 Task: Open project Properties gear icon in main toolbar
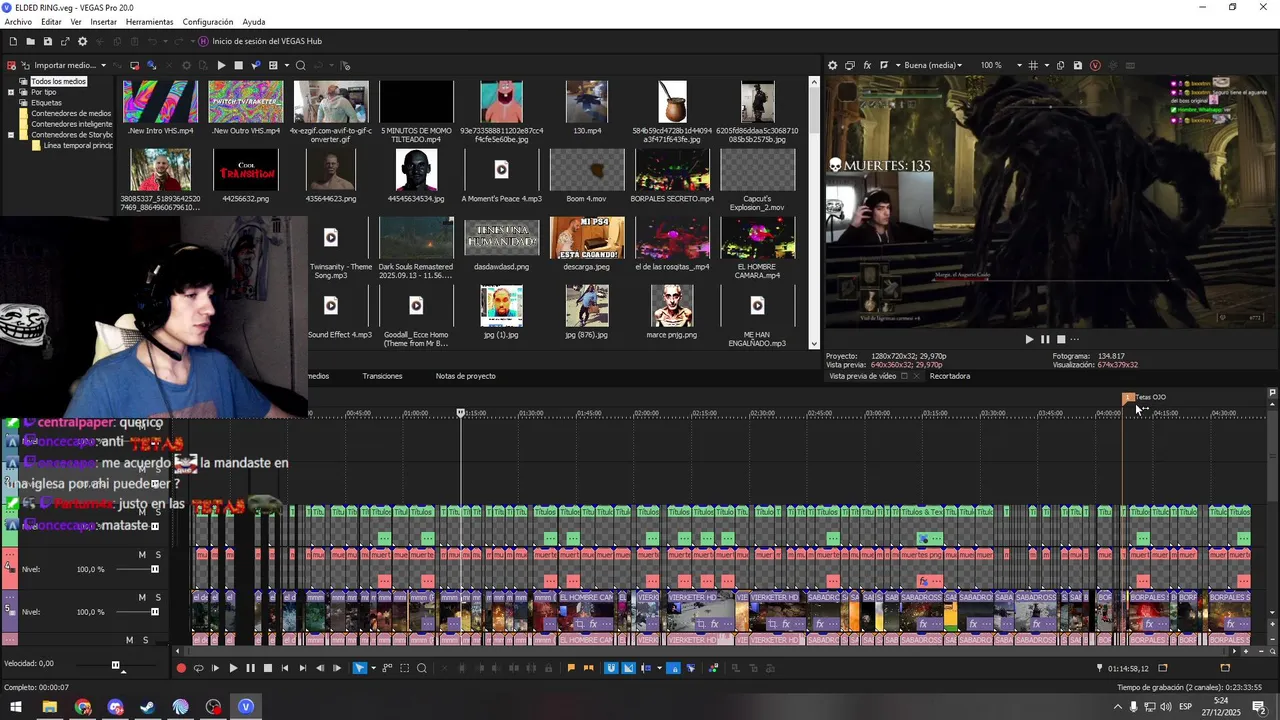pos(82,41)
